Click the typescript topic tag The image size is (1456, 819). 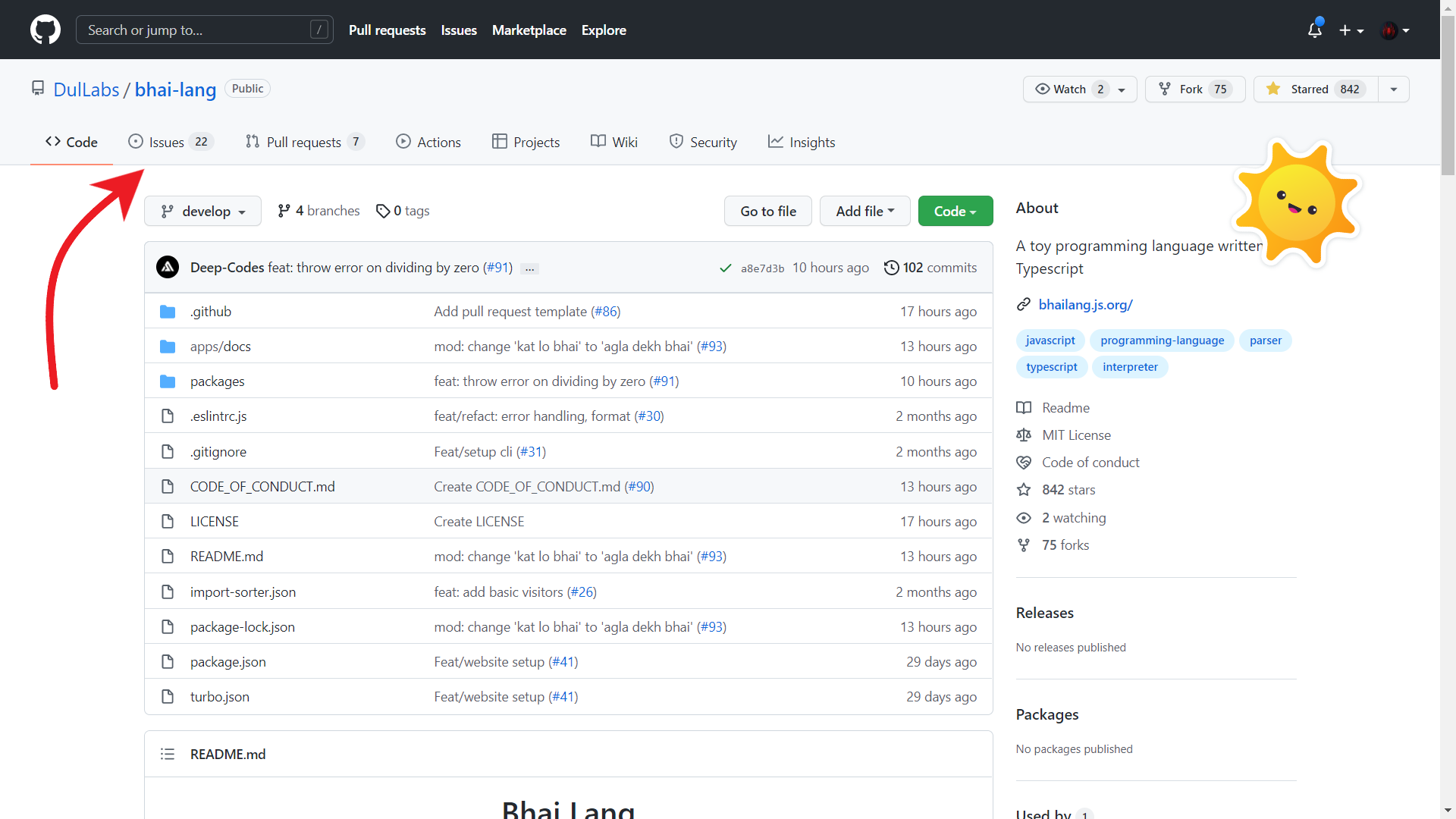coord(1051,367)
